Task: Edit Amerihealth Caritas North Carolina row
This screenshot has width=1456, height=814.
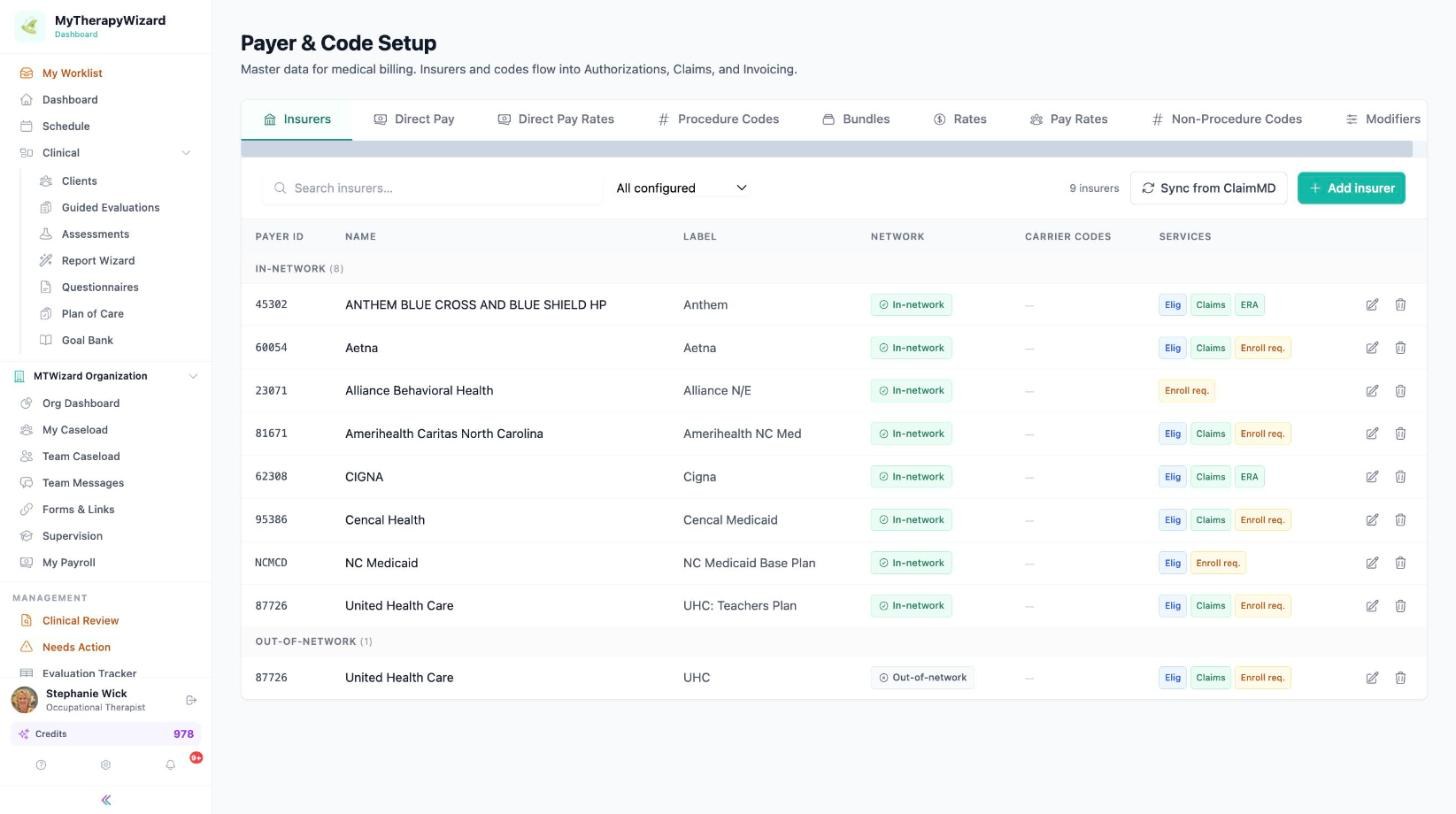Action: coord(1372,434)
